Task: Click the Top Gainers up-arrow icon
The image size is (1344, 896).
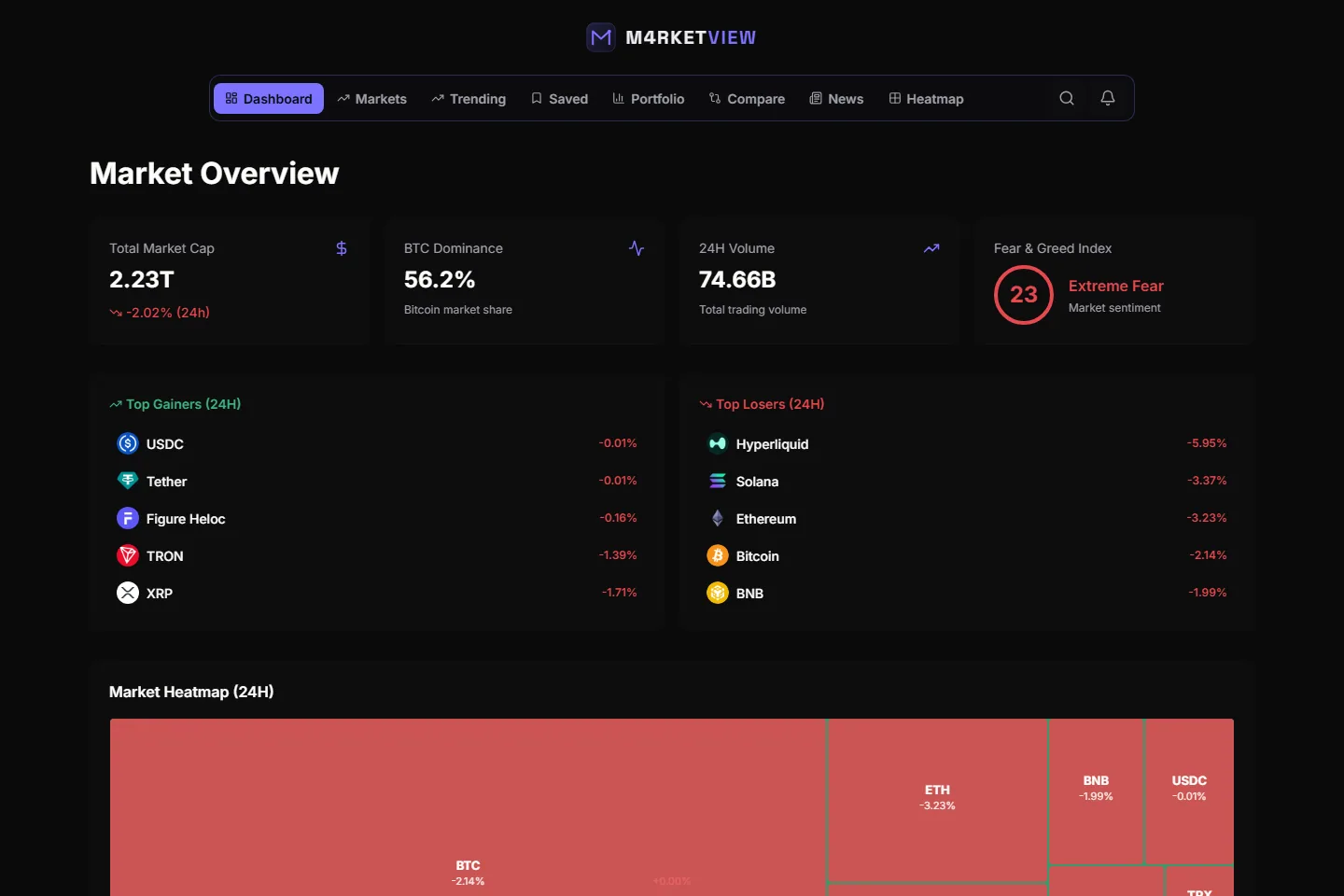Action: (x=116, y=404)
